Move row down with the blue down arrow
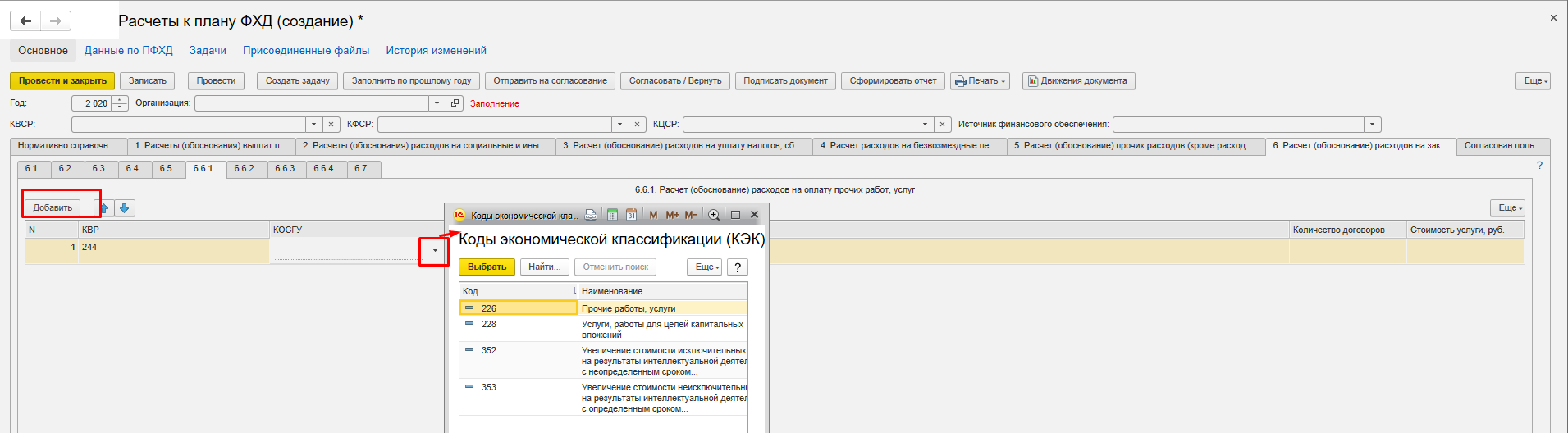1568x433 pixels. [125, 208]
